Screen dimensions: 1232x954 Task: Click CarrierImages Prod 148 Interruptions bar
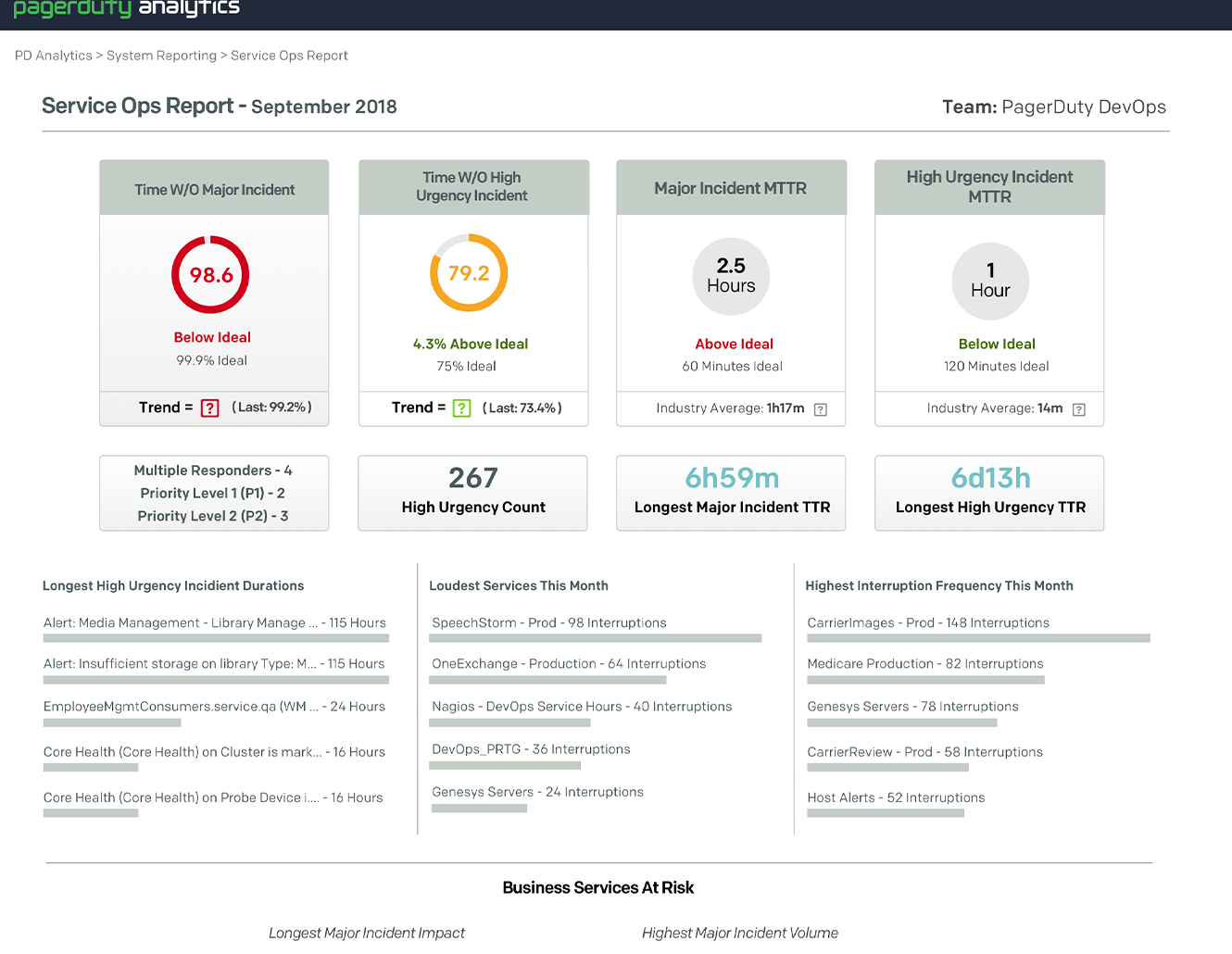(978, 638)
